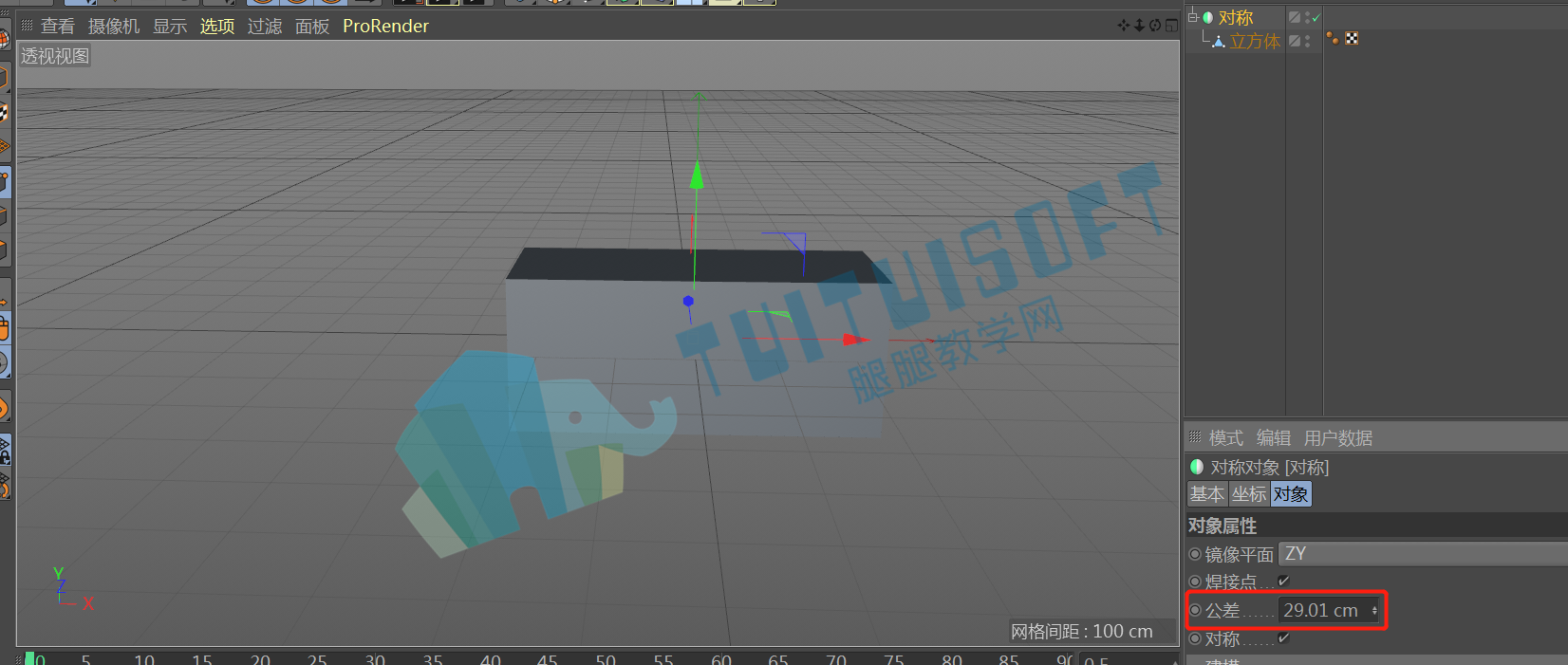Screen dimensions: 1568x665
Task: Toggle the 焊接点 checkbox
Action: click(1283, 581)
